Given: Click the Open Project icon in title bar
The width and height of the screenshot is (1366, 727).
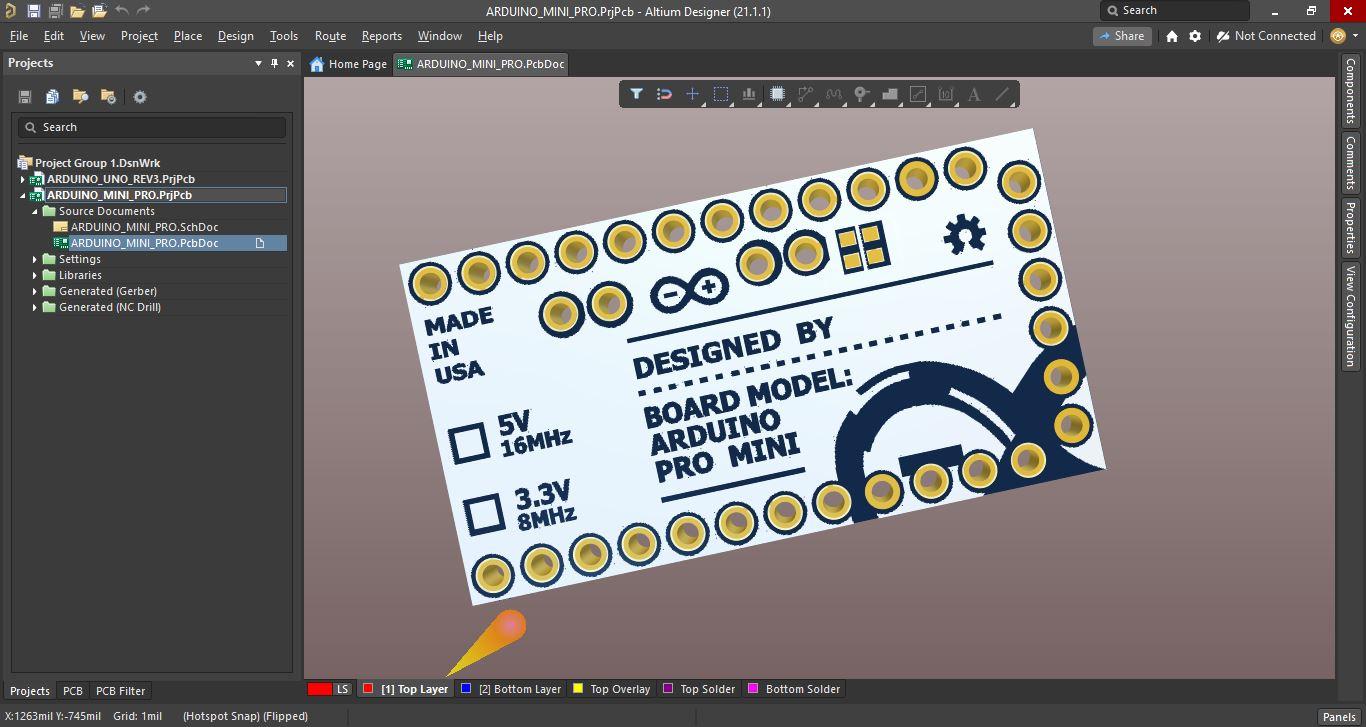Looking at the screenshot, I should click(x=99, y=11).
